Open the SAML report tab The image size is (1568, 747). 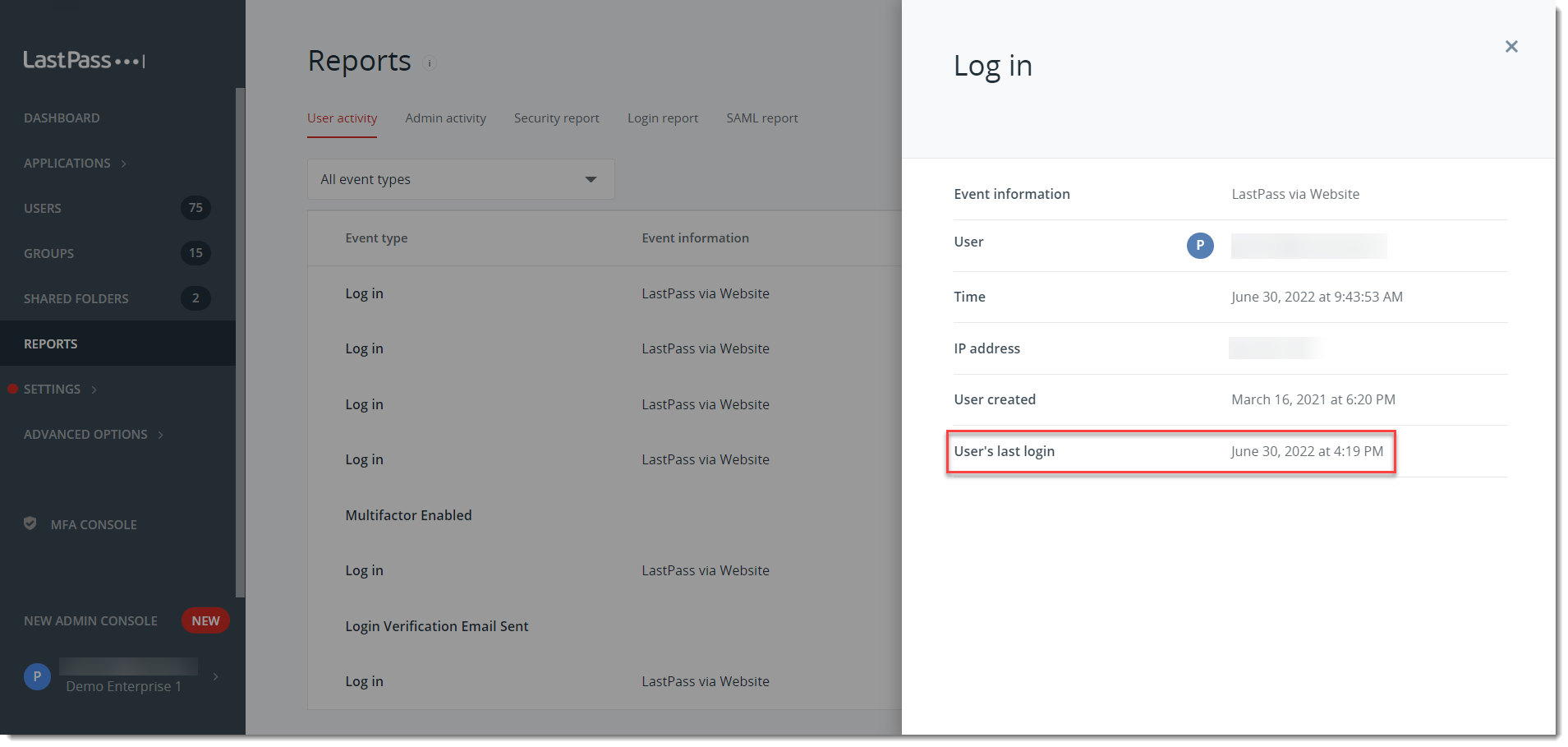click(x=761, y=118)
